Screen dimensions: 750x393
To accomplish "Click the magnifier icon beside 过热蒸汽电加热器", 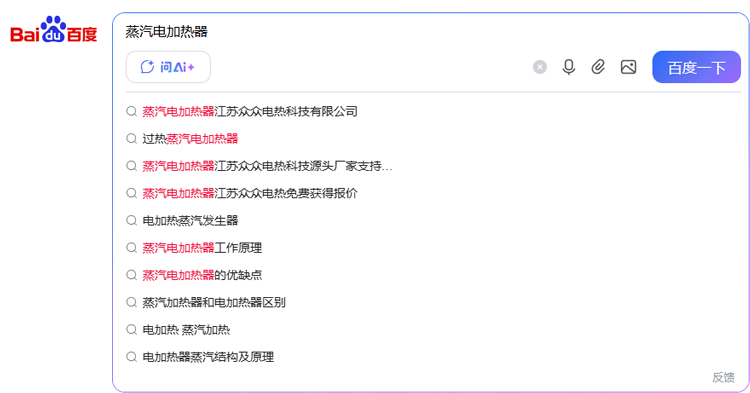I will click(132, 139).
